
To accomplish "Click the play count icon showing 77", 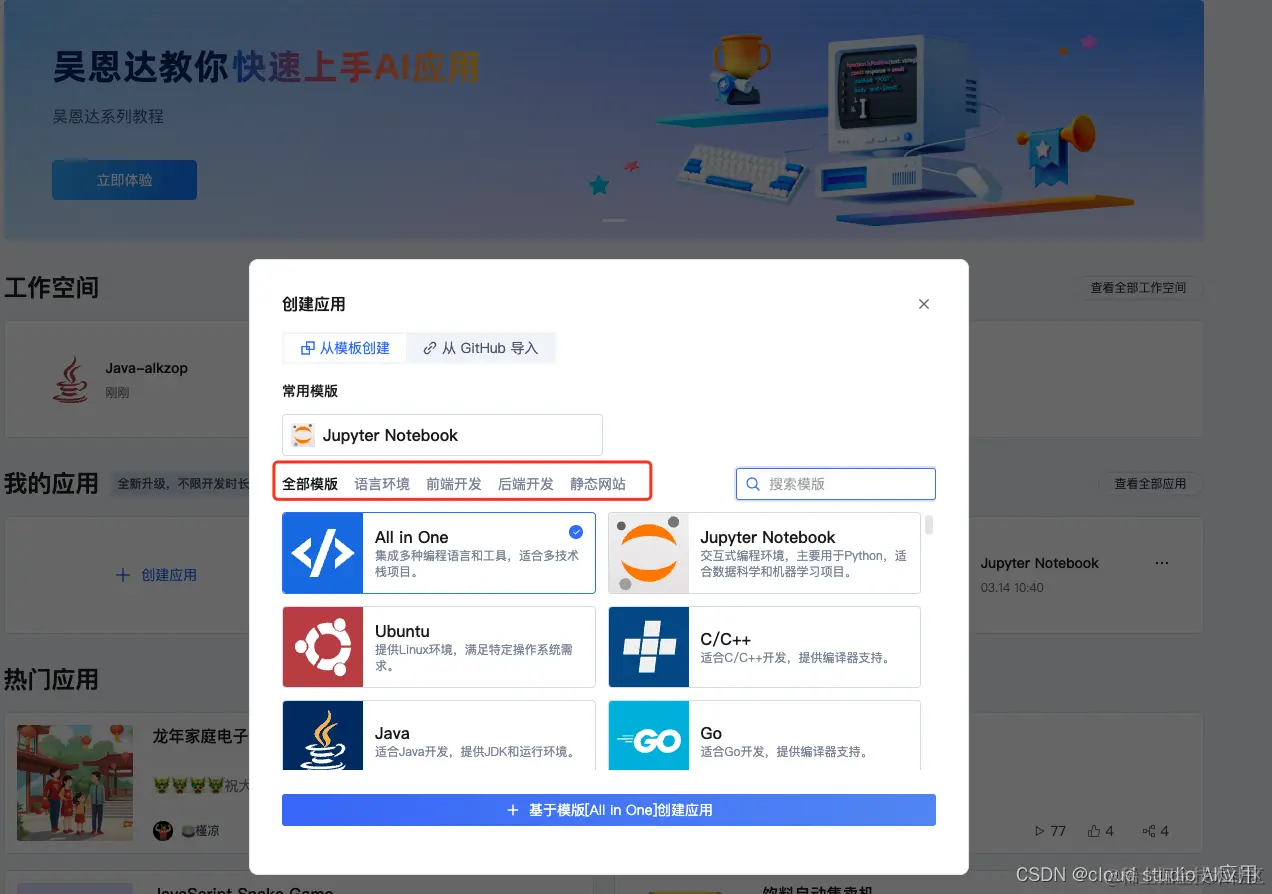I will (x=1040, y=831).
